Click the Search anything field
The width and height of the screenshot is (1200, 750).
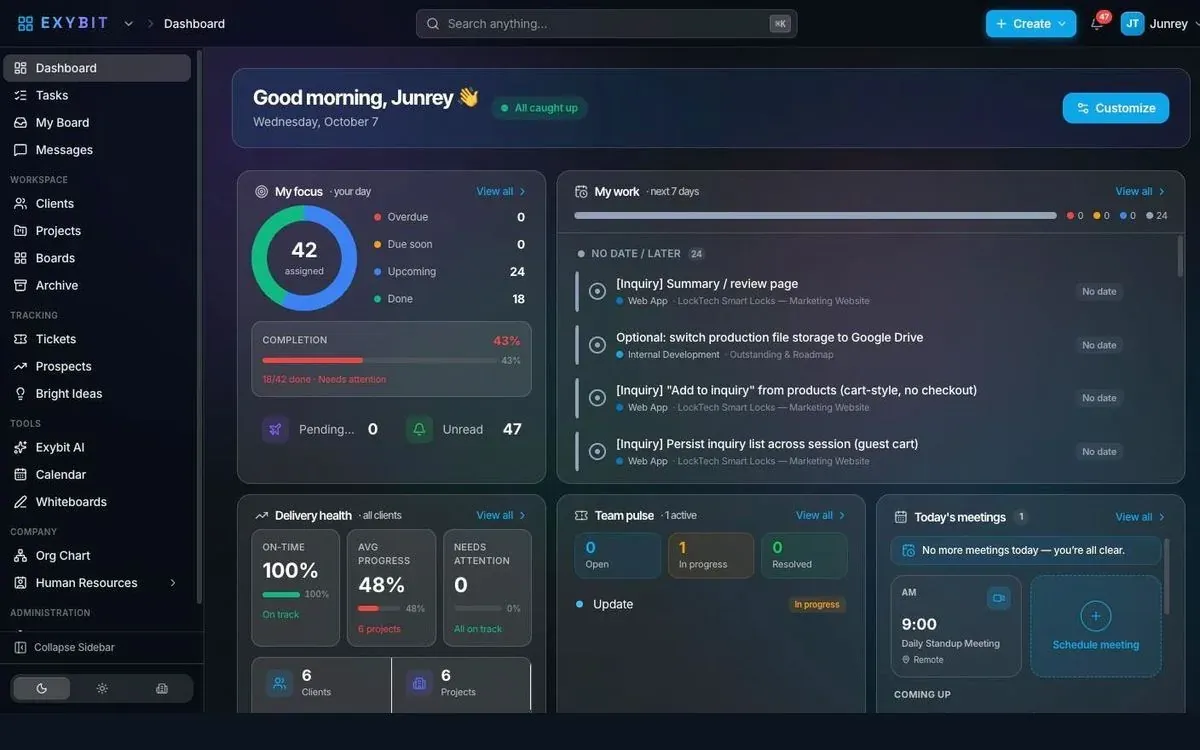(607, 24)
